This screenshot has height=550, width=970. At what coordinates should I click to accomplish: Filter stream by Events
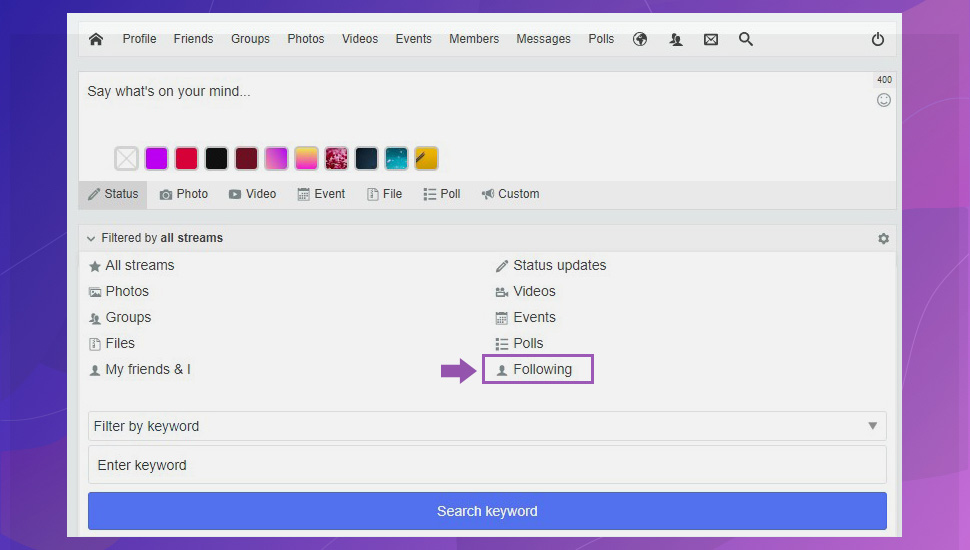tap(525, 317)
